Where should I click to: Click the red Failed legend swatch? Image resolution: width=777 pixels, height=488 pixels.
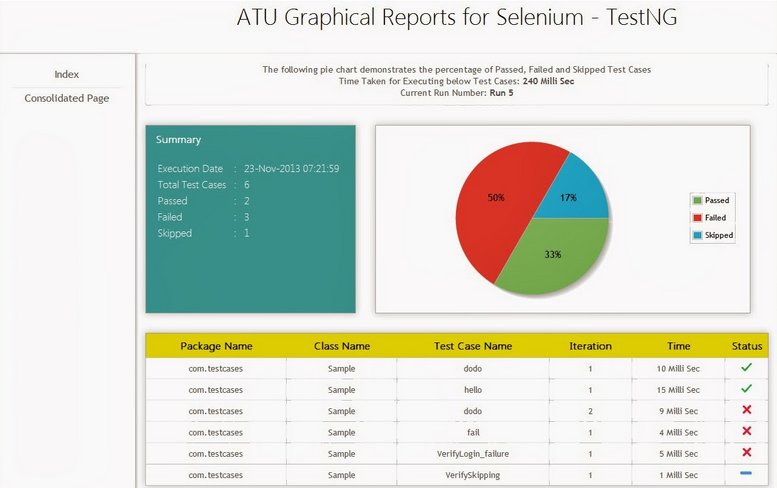click(697, 217)
